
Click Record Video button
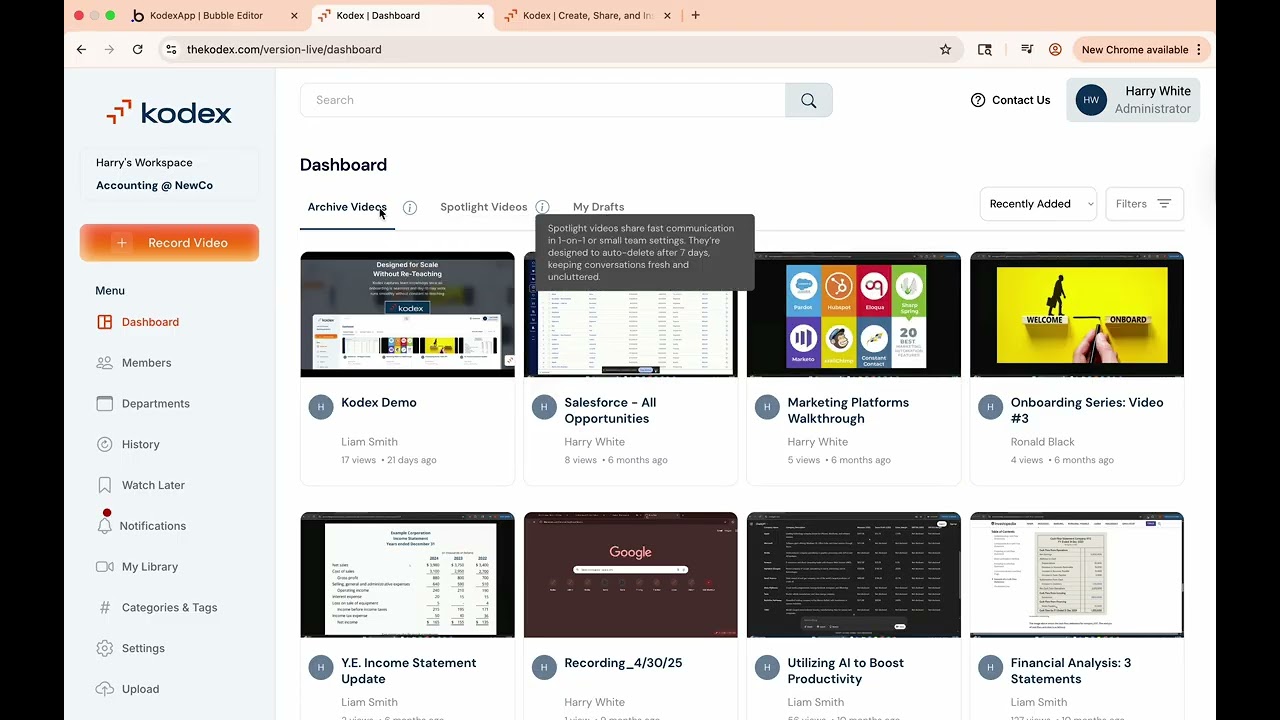169,243
